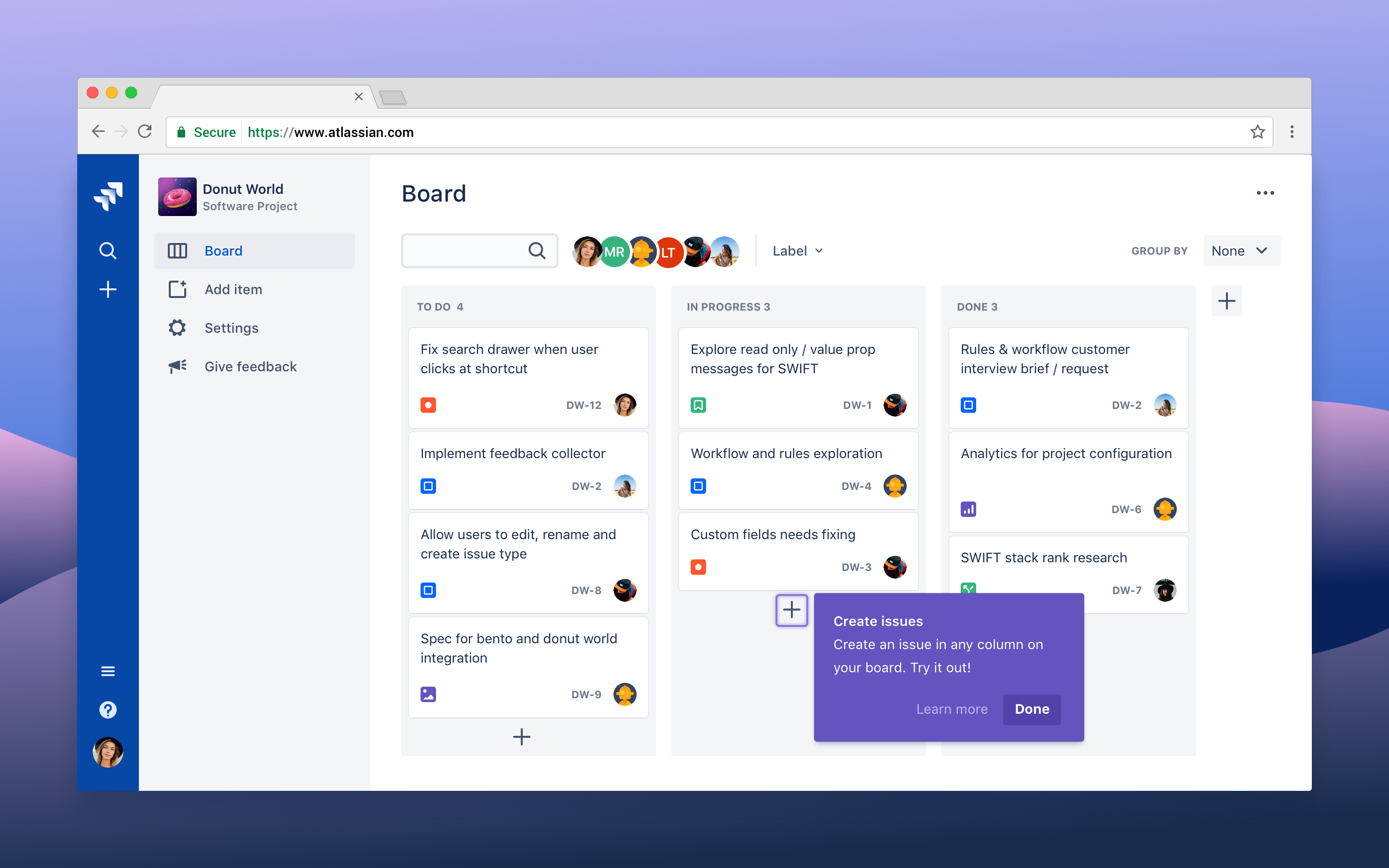Select Add item in the project menu
Screen dimensions: 1389x868
click(232, 289)
